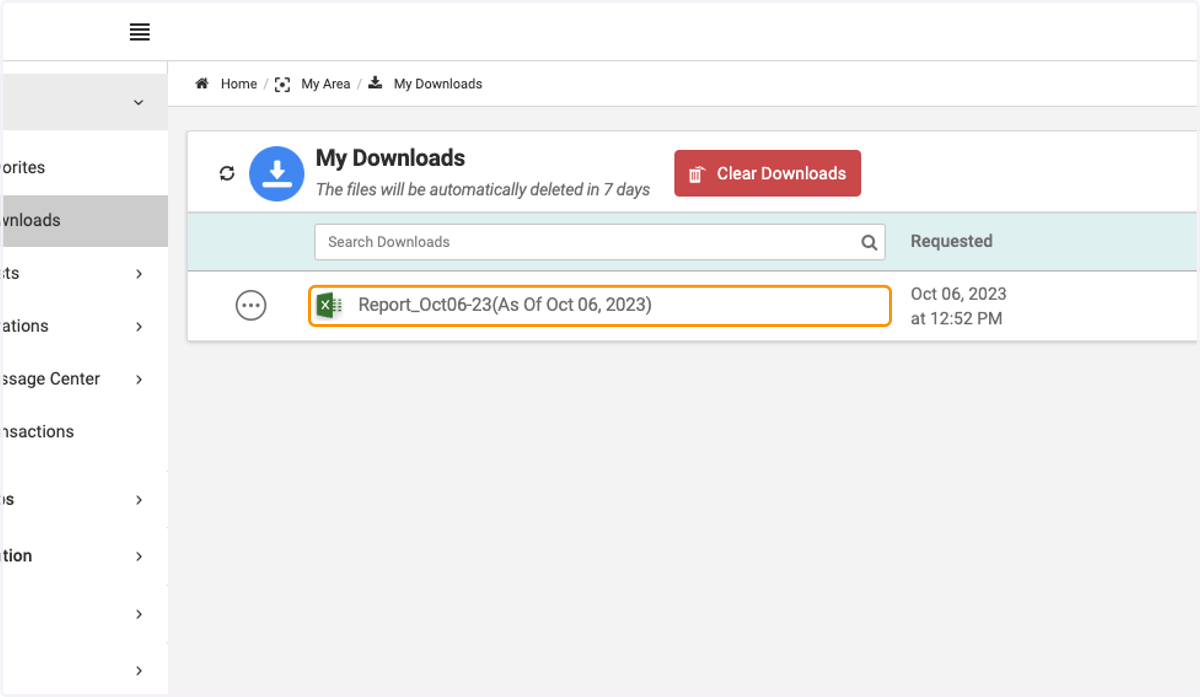The height and width of the screenshot is (697, 1200).
Task: Select the Downloads sidebar item
Action: point(84,220)
